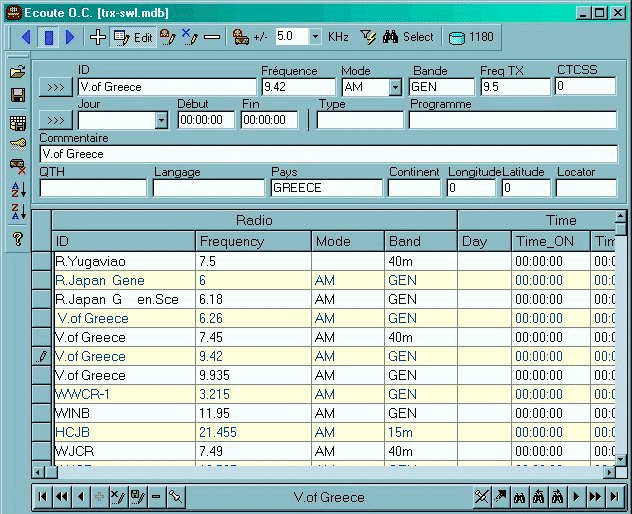The image size is (632, 514).
Task: Add a new record with plus icon
Action: tap(98, 37)
